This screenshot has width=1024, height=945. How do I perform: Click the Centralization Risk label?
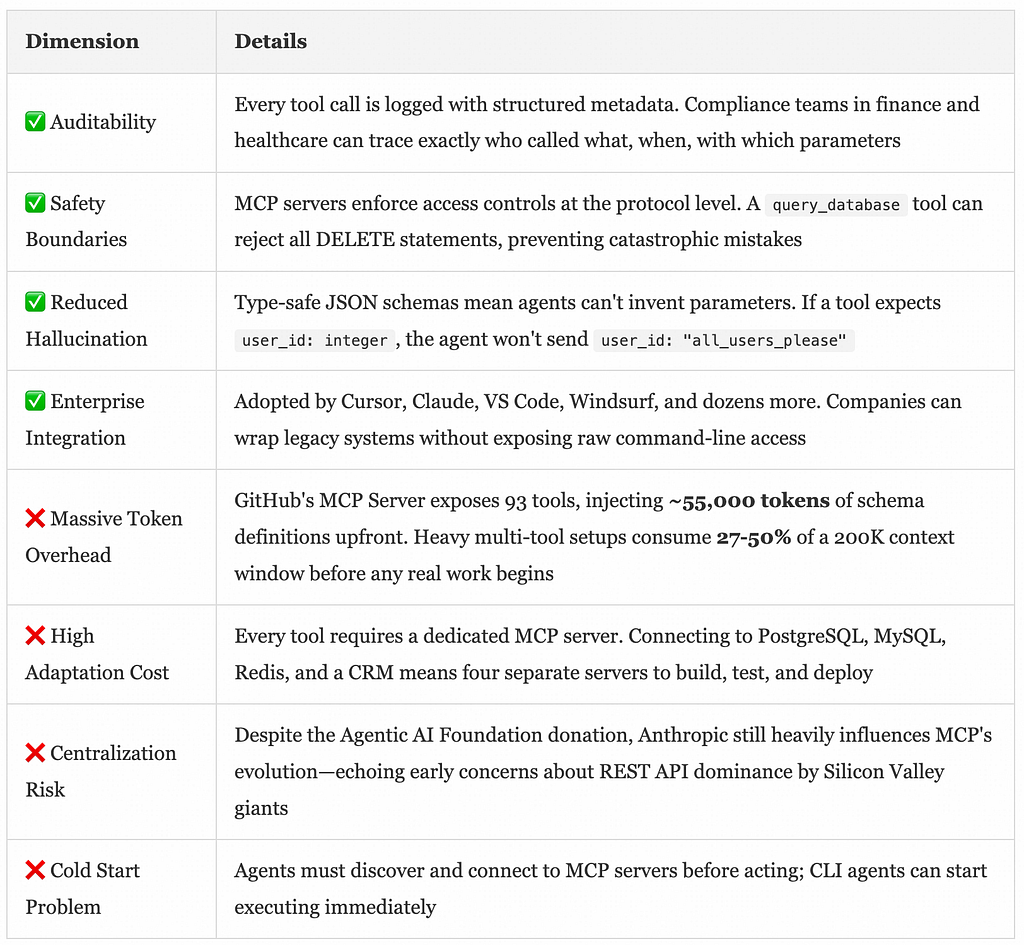tap(101, 771)
